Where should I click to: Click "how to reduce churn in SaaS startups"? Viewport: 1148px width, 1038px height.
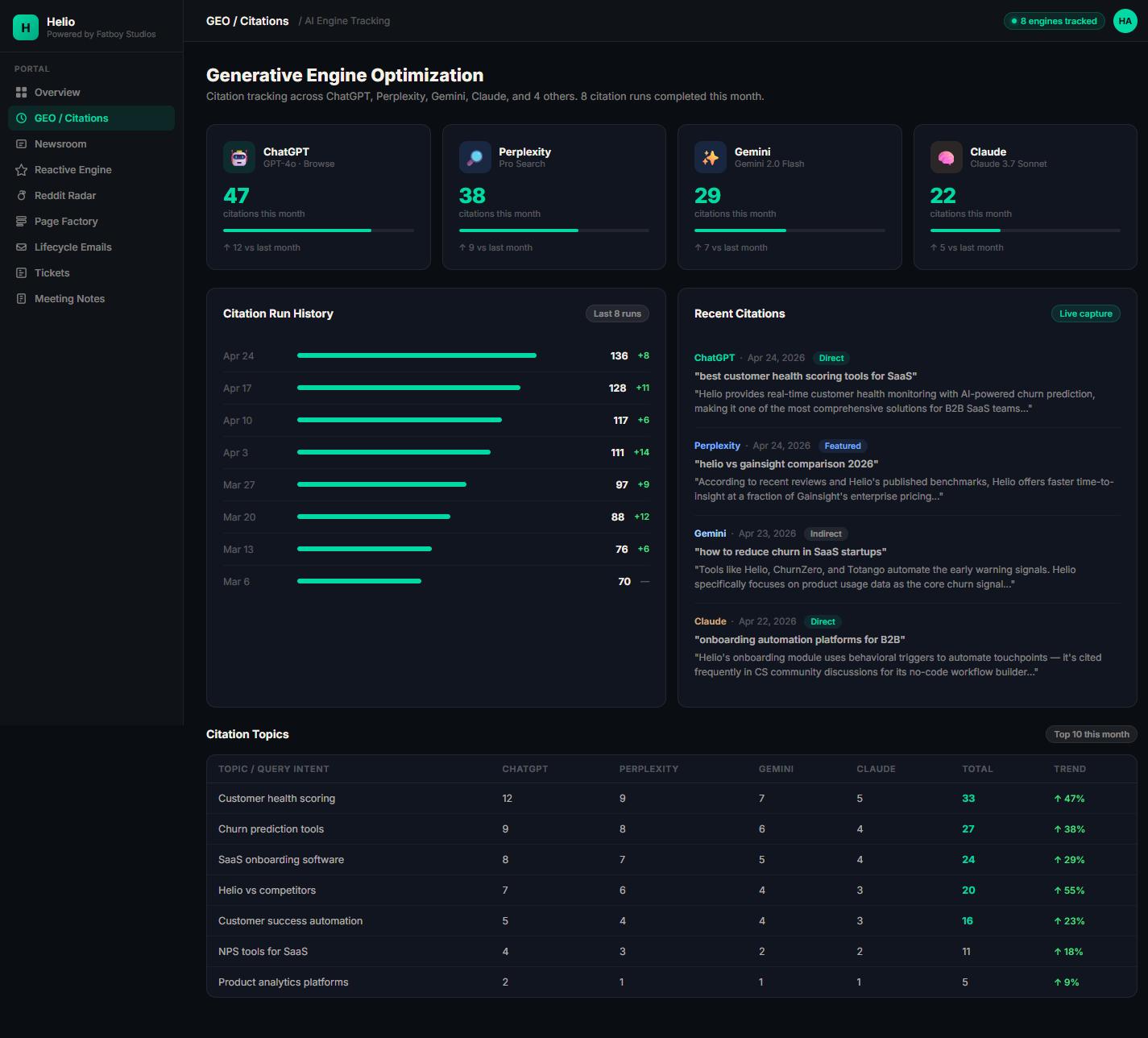(790, 552)
